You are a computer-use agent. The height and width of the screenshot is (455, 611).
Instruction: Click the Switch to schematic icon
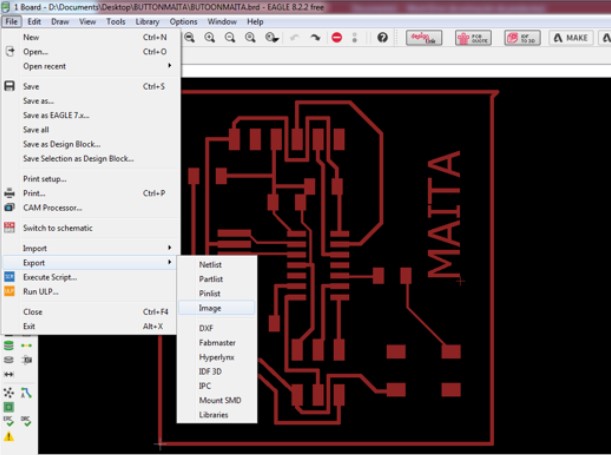pos(9,228)
